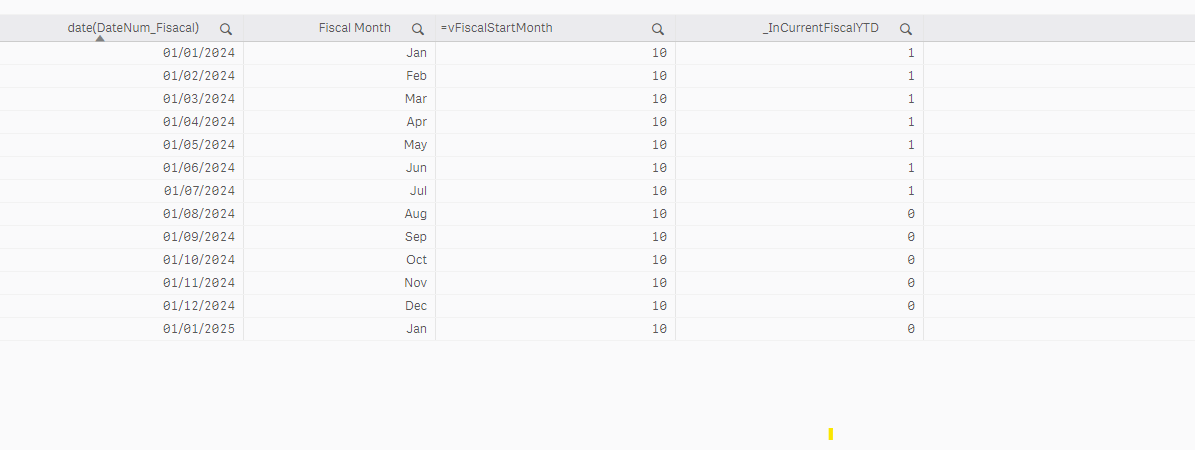Sort by the Fiscal Month header
The height and width of the screenshot is (450, 1195).
(x=354, y=28)
